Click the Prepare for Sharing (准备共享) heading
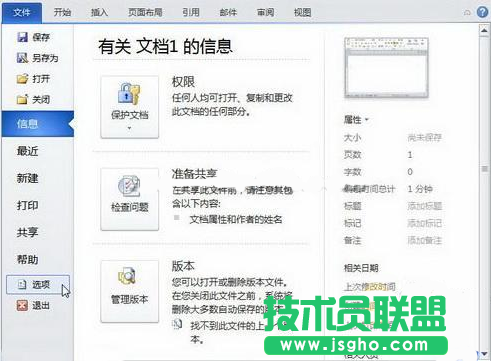491x361 pixels. coord(194,173)
